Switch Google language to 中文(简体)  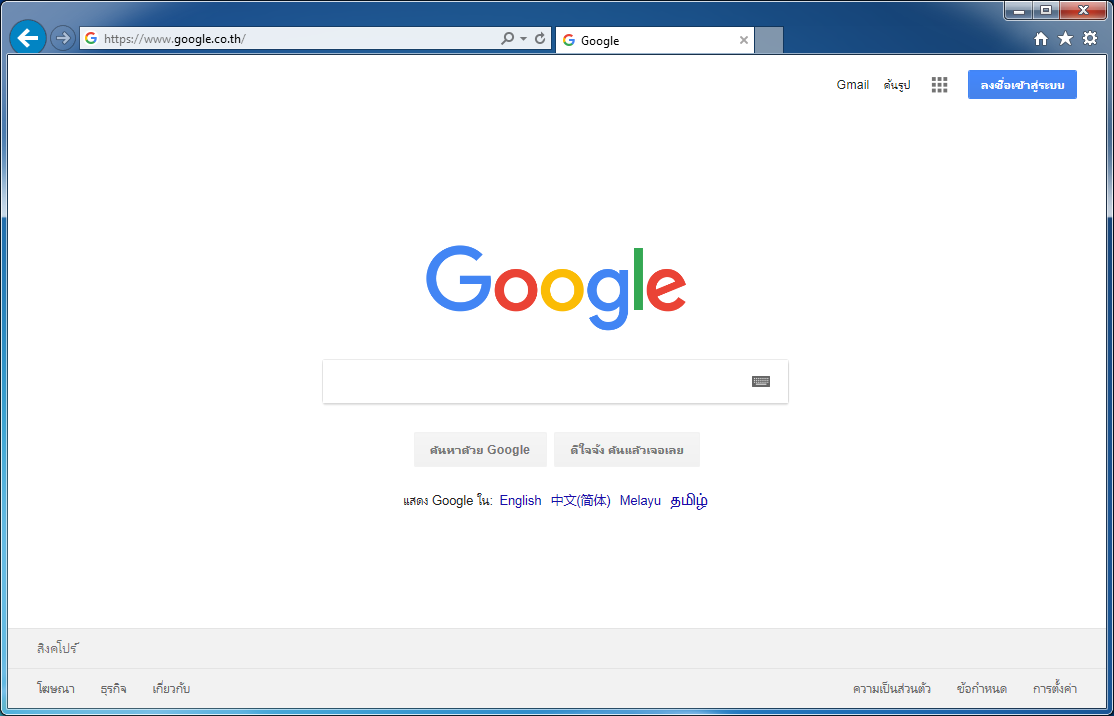580,501
